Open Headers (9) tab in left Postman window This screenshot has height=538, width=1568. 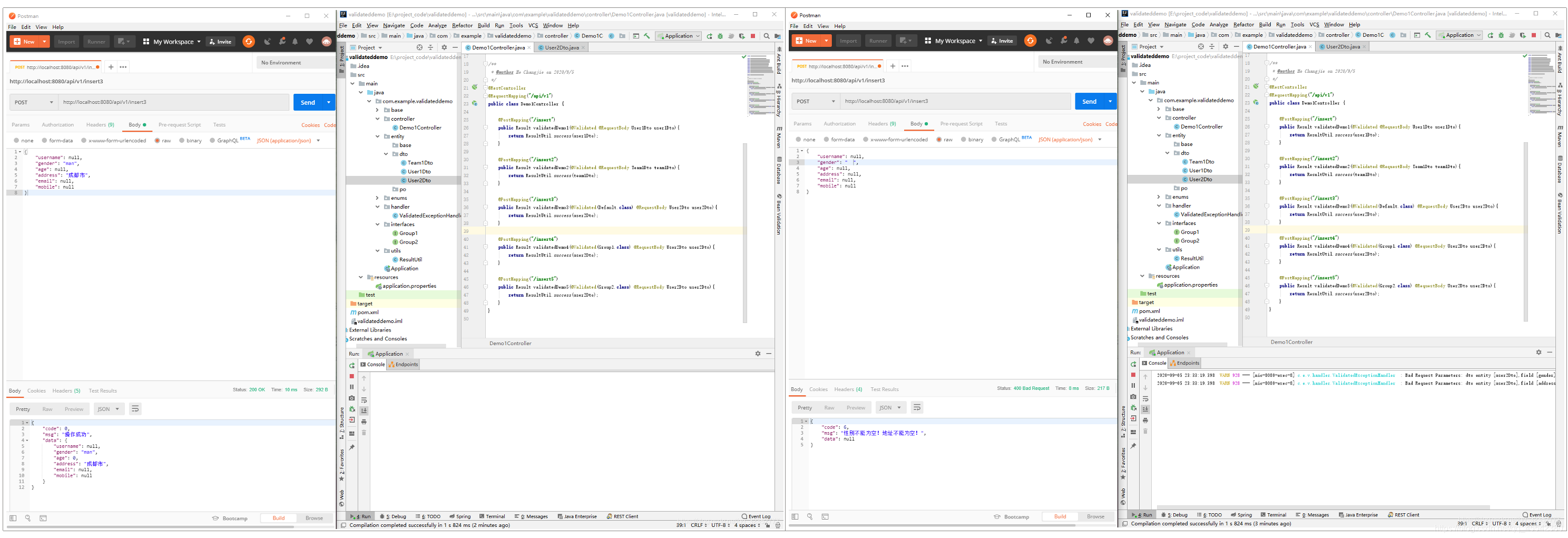pyautogui.click(x=100, y=125)
